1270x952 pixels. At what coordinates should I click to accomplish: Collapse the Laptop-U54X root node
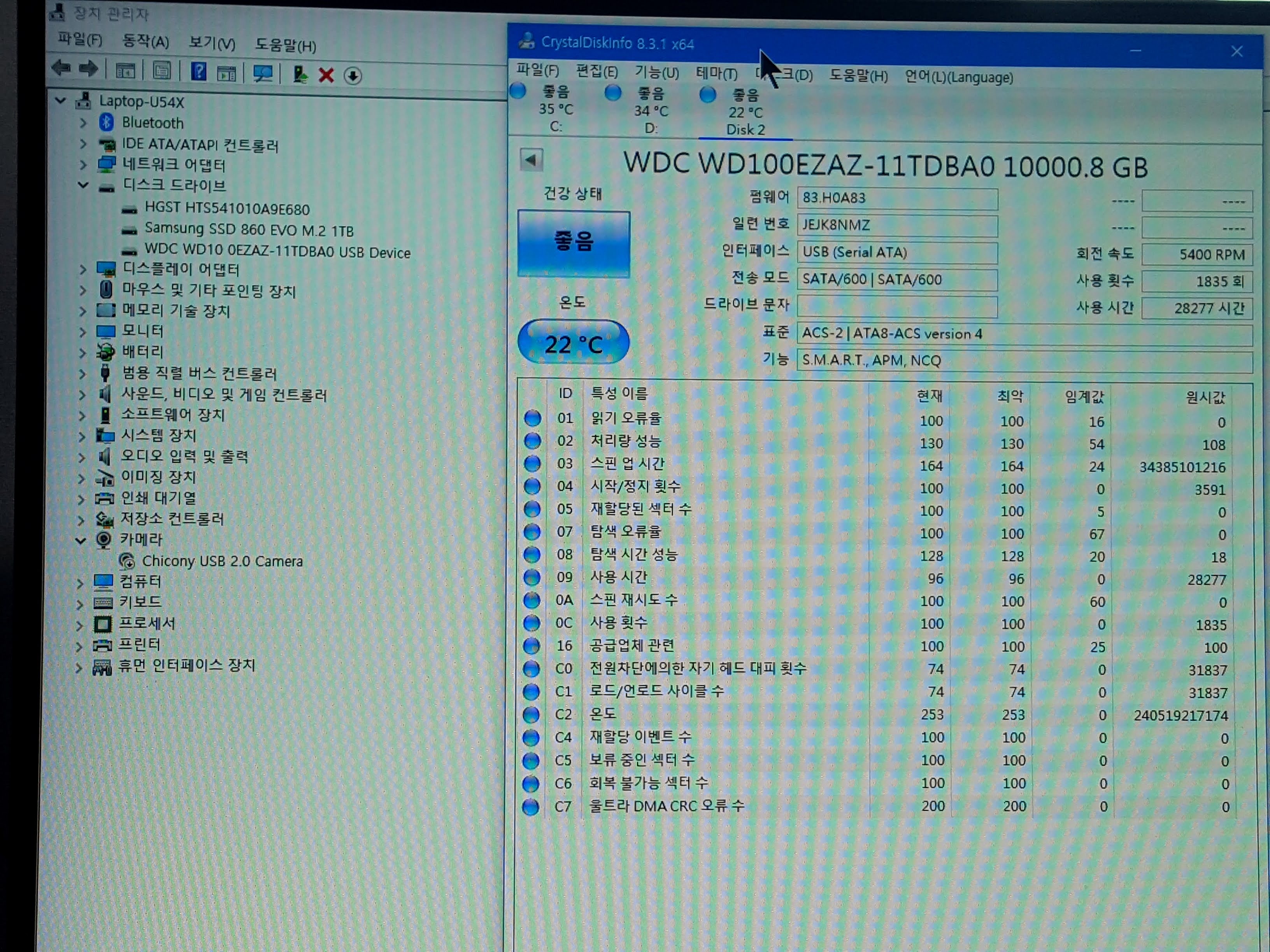pyautogui.click(x=60, y=100)
